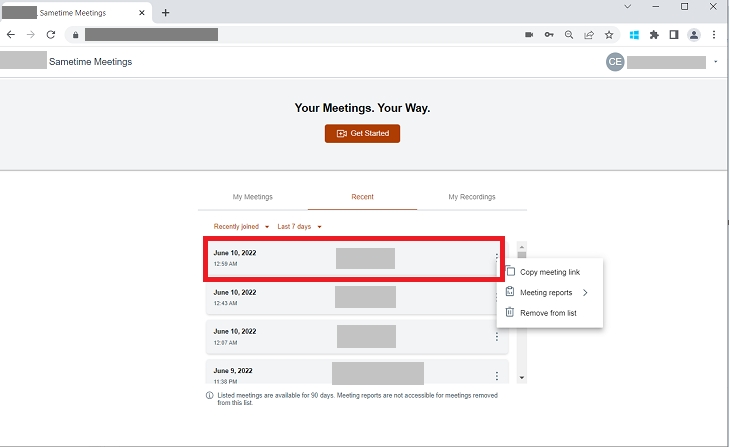Reload the page

tap(50, 34)
